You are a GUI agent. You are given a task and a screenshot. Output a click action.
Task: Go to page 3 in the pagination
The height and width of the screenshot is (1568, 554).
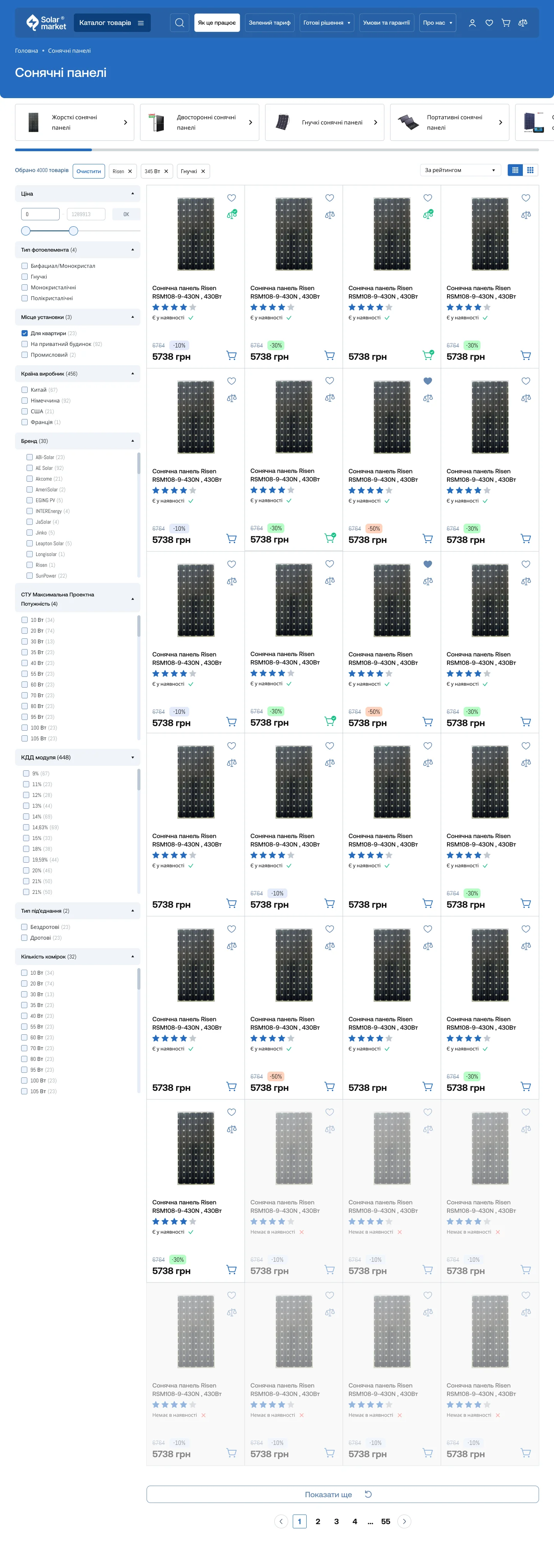[x=336, y=1521]
